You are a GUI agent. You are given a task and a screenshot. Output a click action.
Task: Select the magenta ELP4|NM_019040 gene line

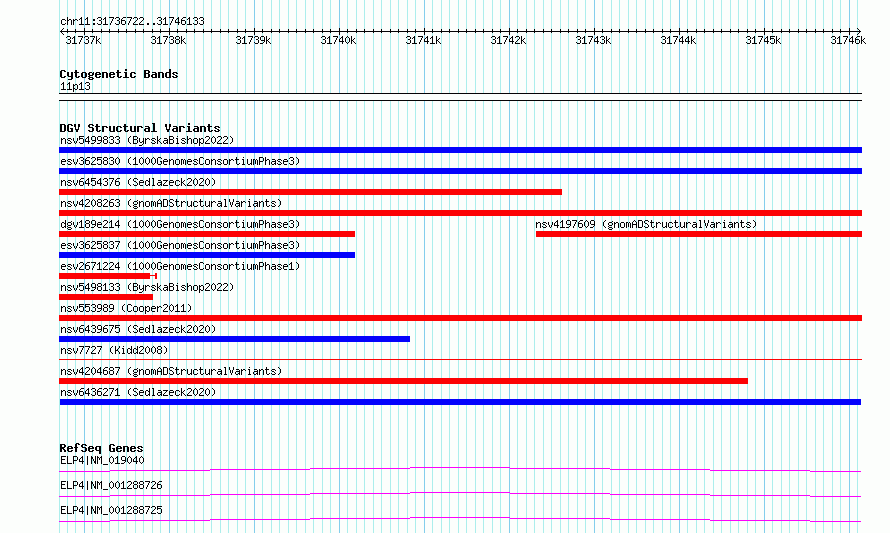(460, 469)
